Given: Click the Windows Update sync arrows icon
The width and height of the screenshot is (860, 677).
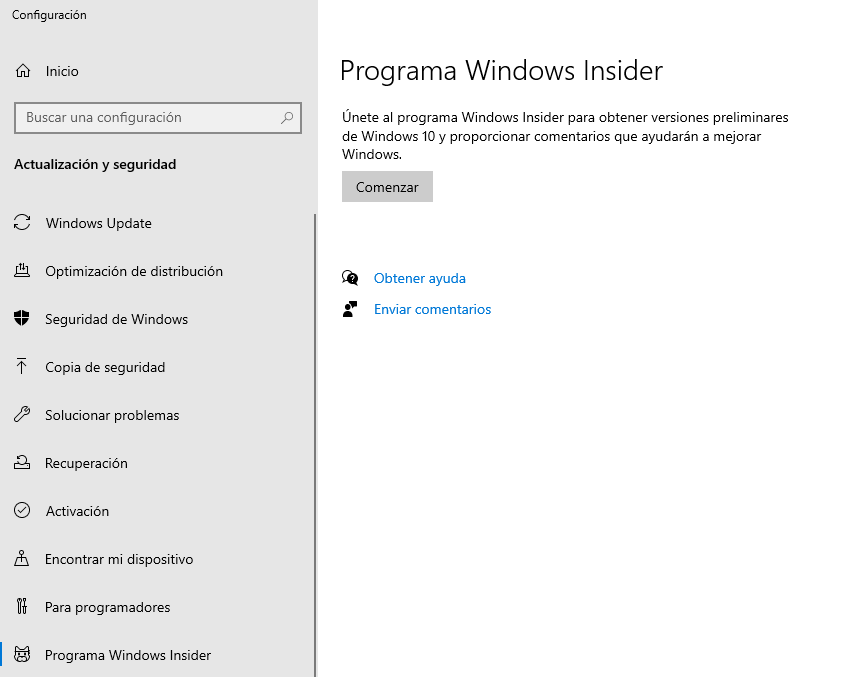Looking at the screenshot, I should click(x=22, y=223).
